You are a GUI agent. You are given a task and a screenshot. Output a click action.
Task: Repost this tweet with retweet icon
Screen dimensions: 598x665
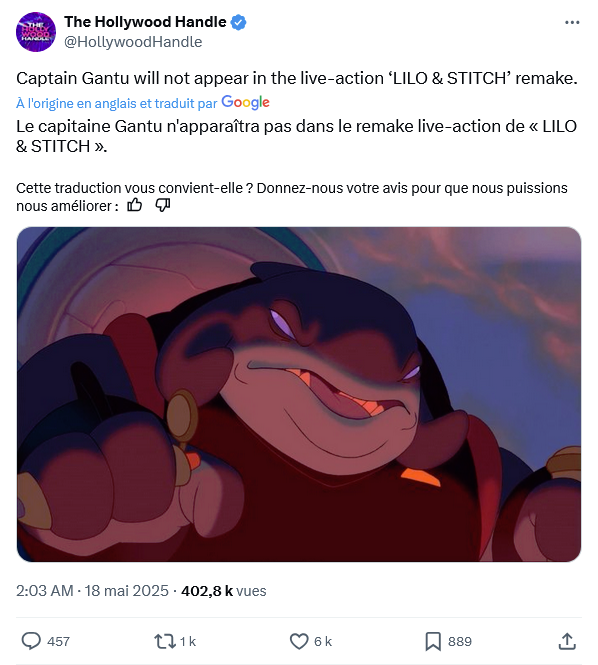click(x=165, y=641)
